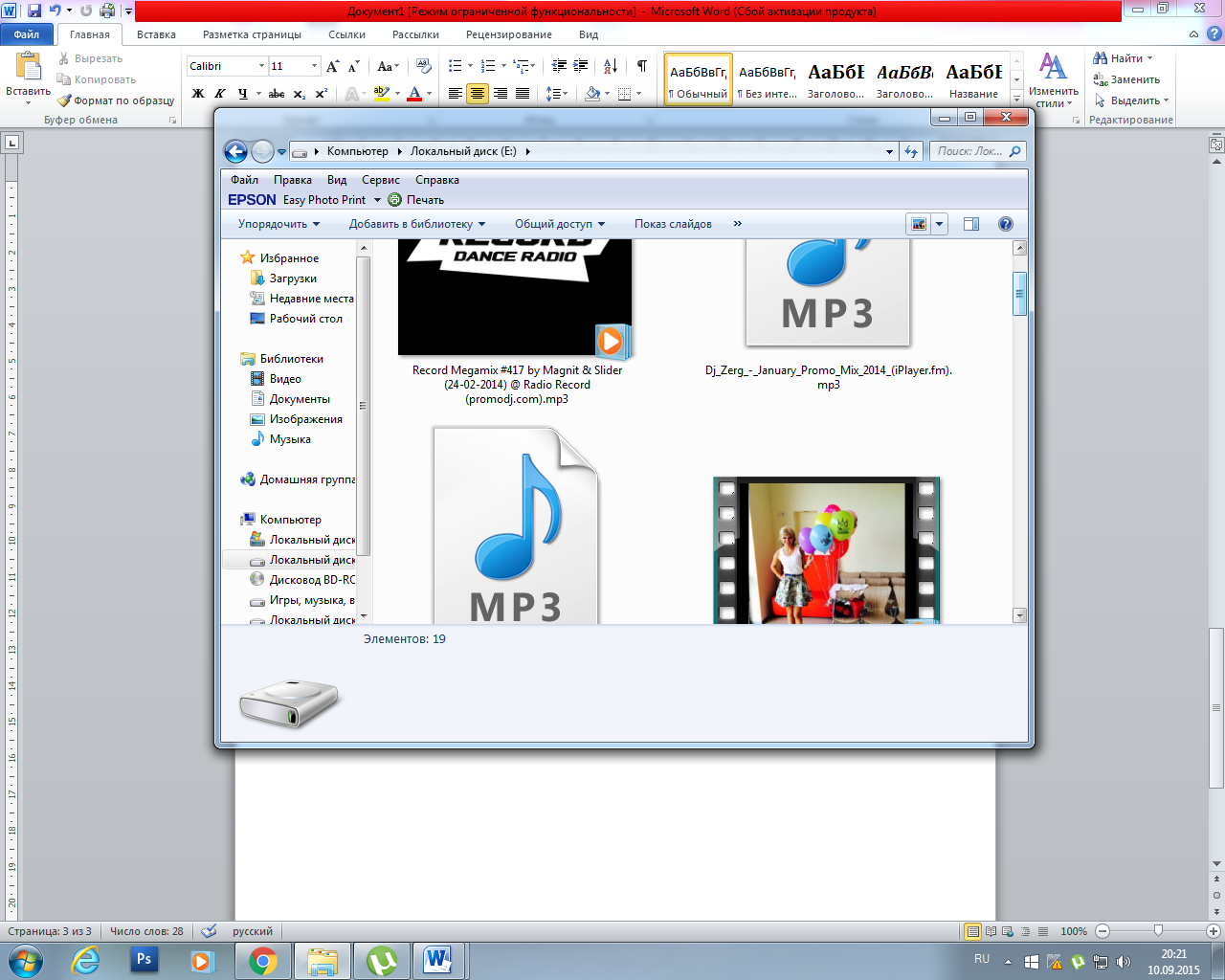Viewport: 1225px width, 980px height.
Task: Align text left in Word
Action: click(455, 94)
